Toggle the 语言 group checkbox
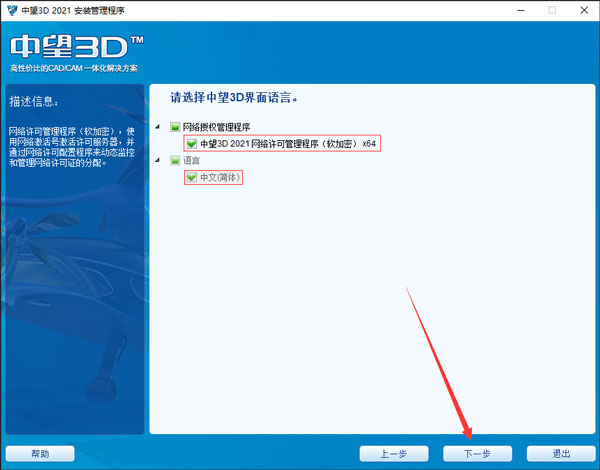Image resolution: width=600 pixels, height=470 pixels. coord(175,160)
